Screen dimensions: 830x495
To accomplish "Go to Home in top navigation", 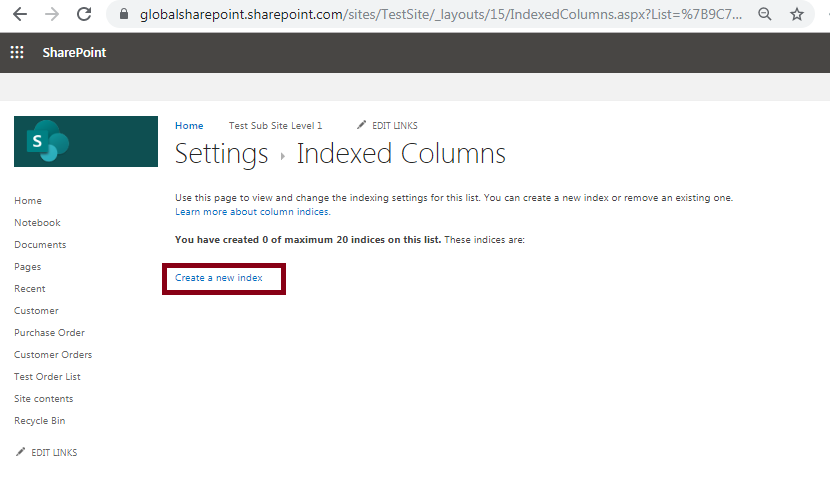I will tap(189, 125).
